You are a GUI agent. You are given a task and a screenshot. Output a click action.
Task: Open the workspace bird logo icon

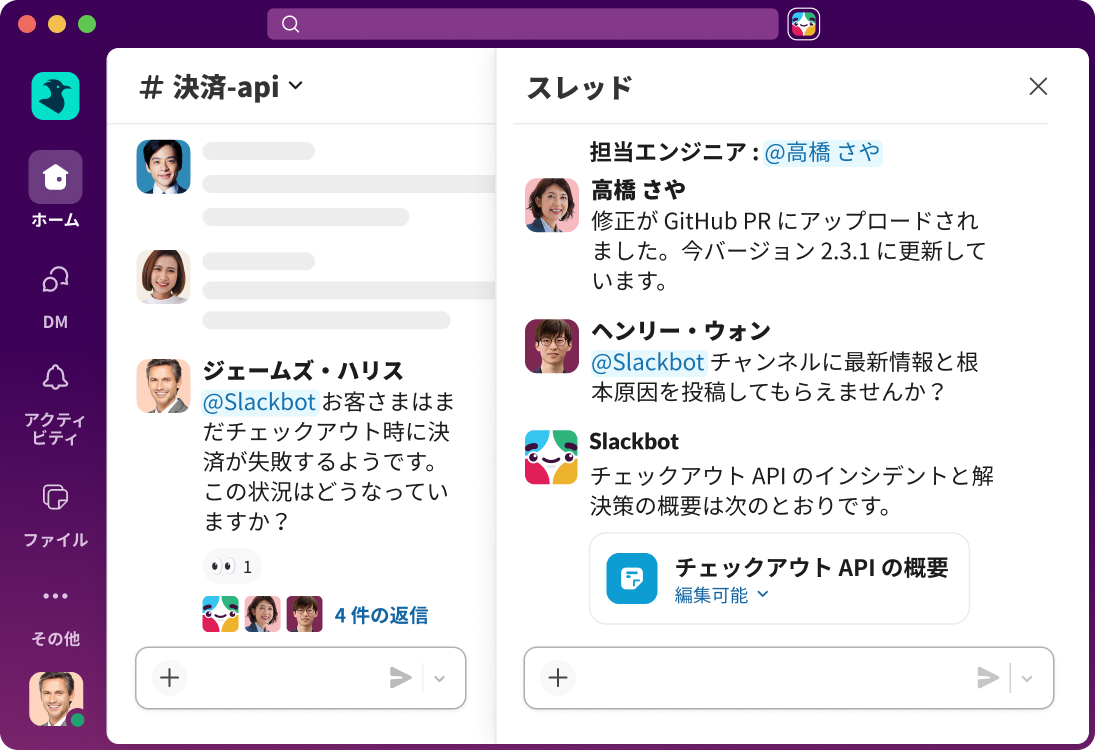click(55, 96)
